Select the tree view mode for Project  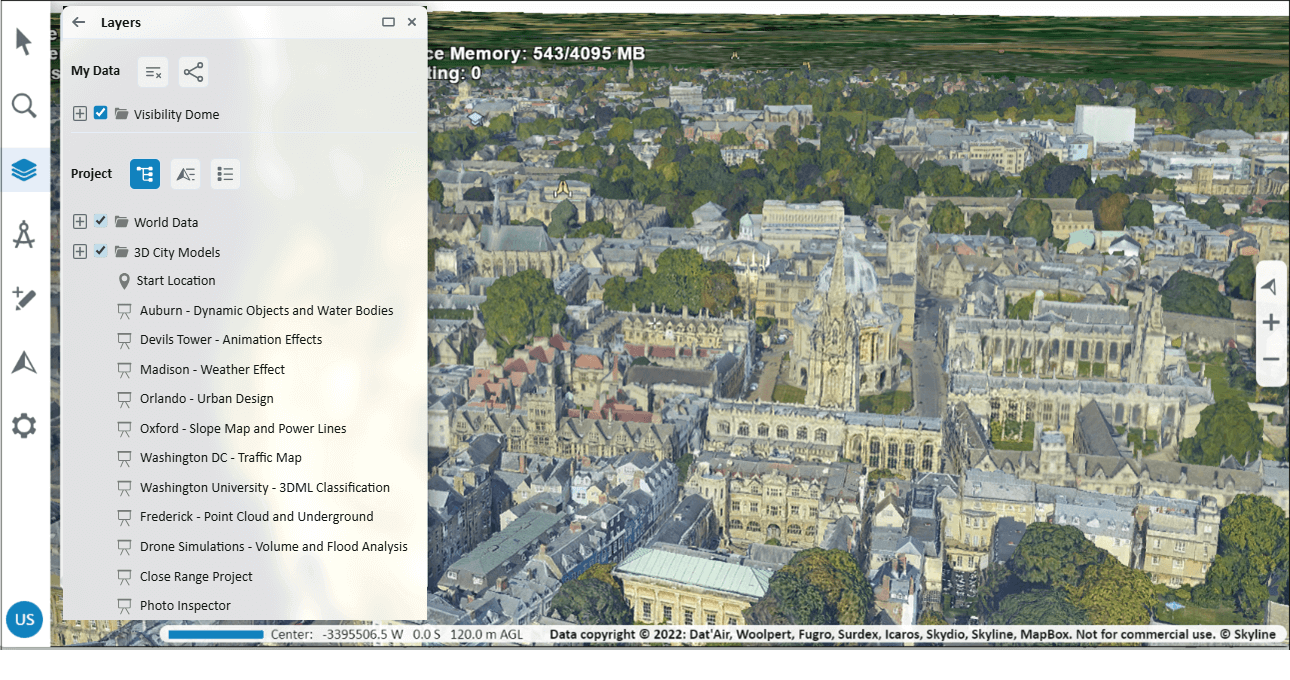coord(145,173)
